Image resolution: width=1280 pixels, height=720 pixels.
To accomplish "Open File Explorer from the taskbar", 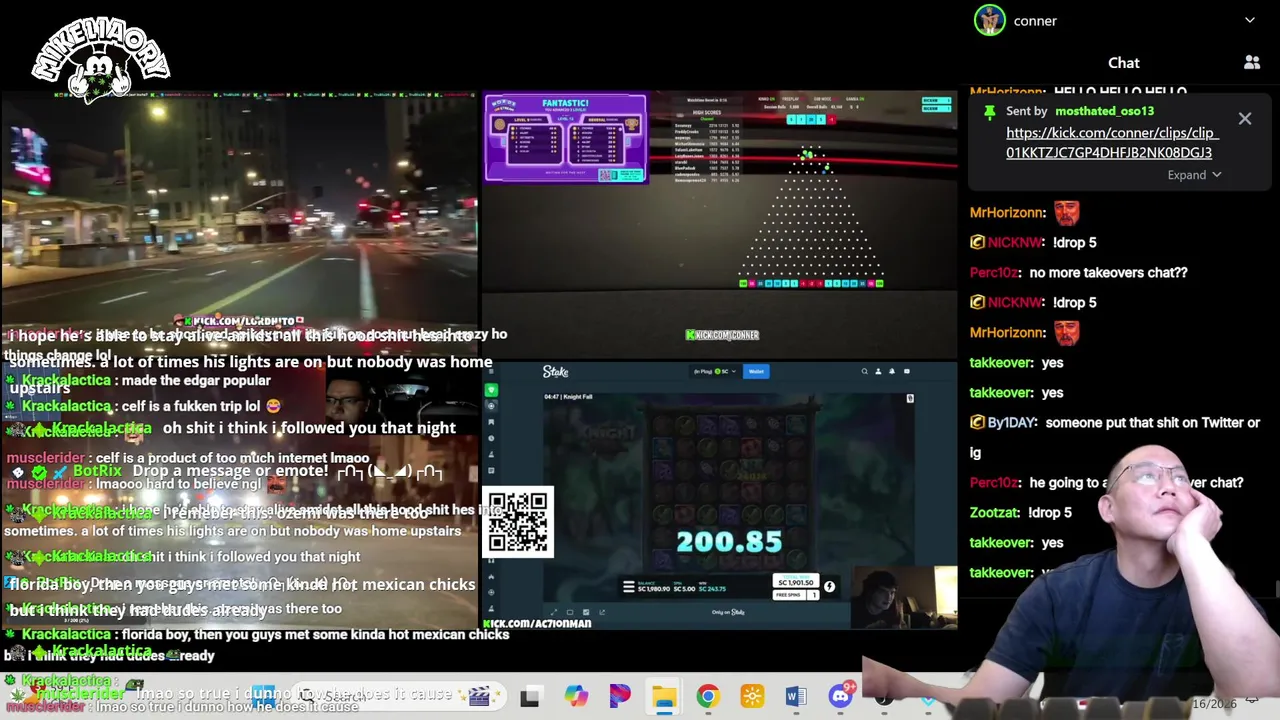I will 663,696.
